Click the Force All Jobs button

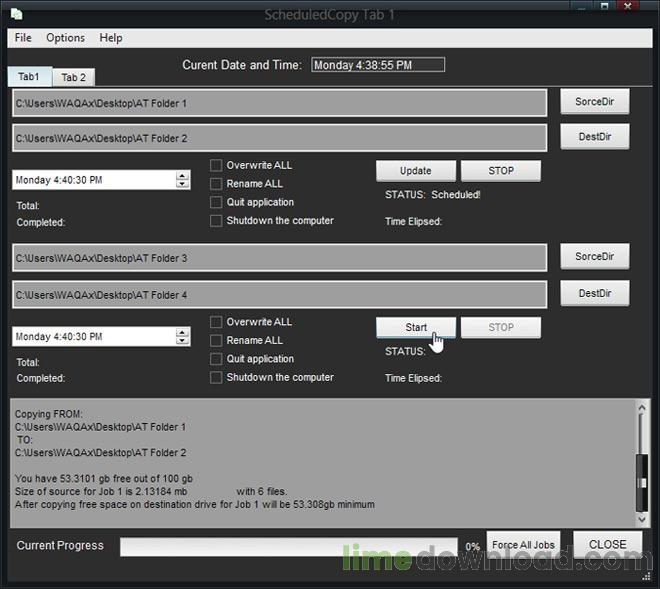point(523,545)
